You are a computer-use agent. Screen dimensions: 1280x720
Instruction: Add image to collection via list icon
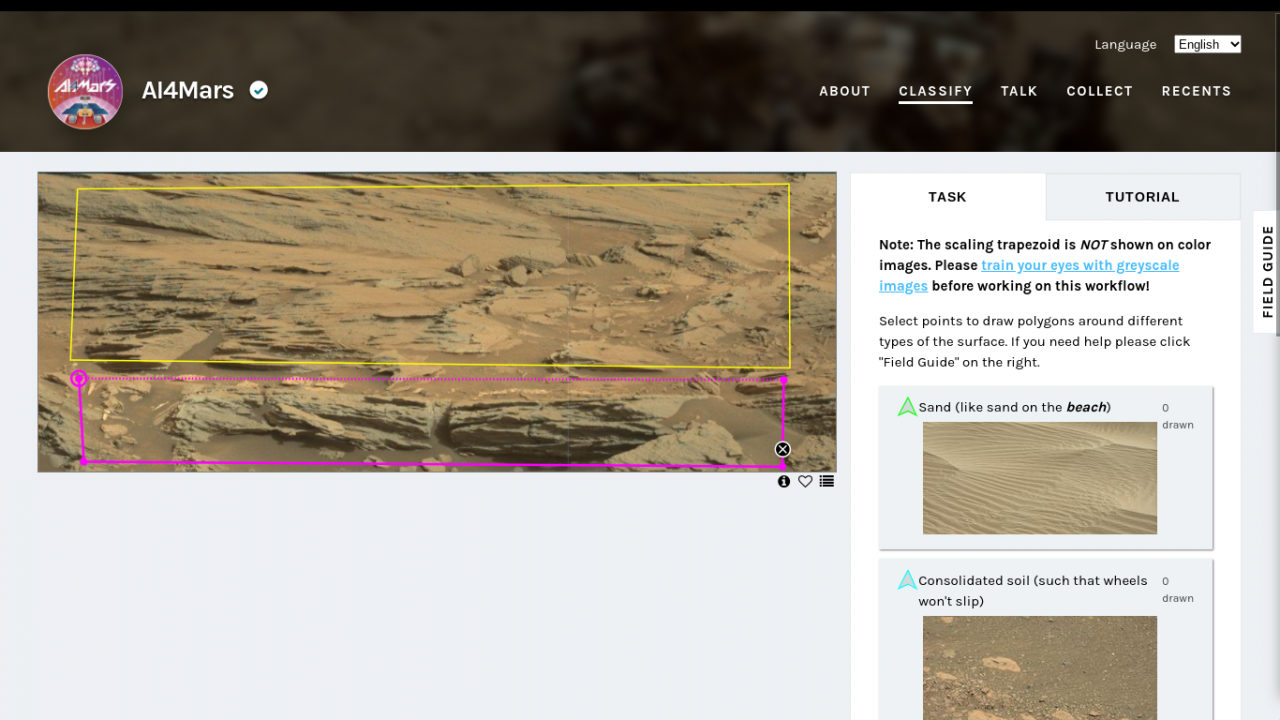pos(827,481)
